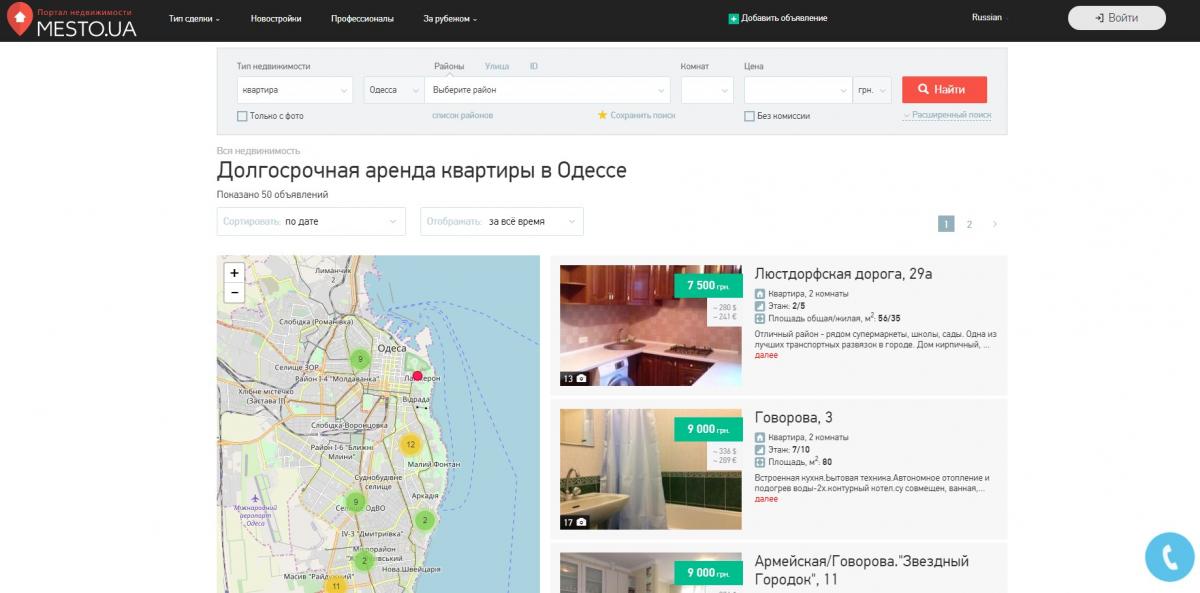Check the Только с фото checkbox

[242, 116]
